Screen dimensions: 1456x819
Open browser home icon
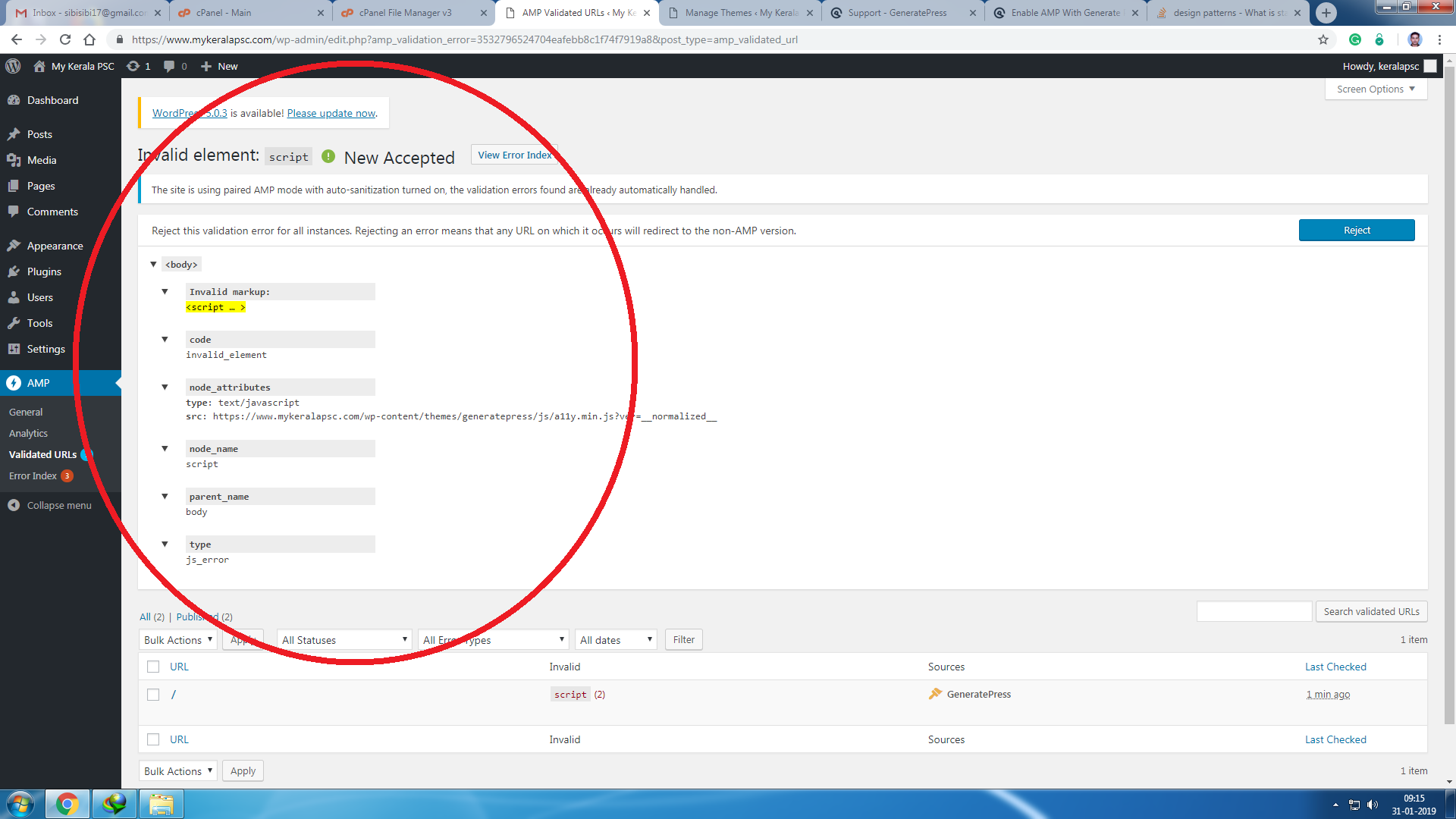pyautogui.click(x=89, y=39)
